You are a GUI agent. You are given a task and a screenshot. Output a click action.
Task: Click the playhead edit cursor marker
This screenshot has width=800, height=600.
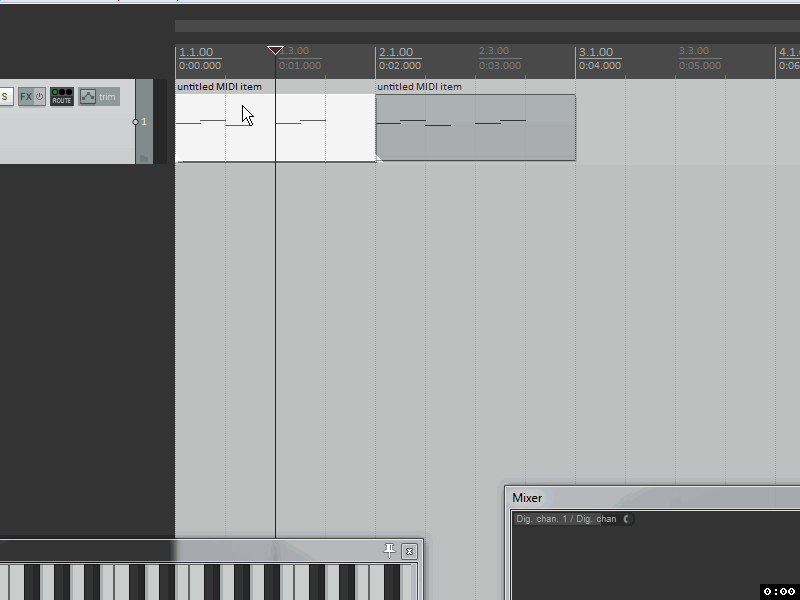pyautogui.click(x=276, y=50)
